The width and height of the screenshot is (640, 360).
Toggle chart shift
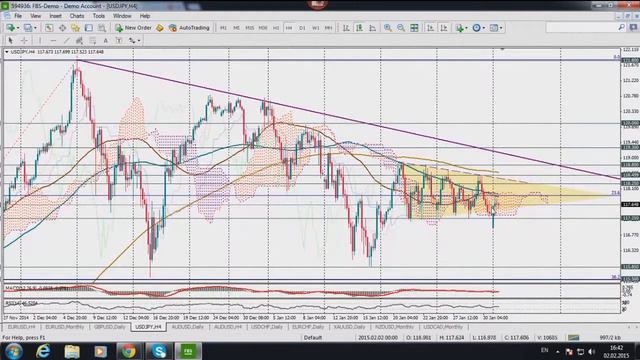pos(444,28)
